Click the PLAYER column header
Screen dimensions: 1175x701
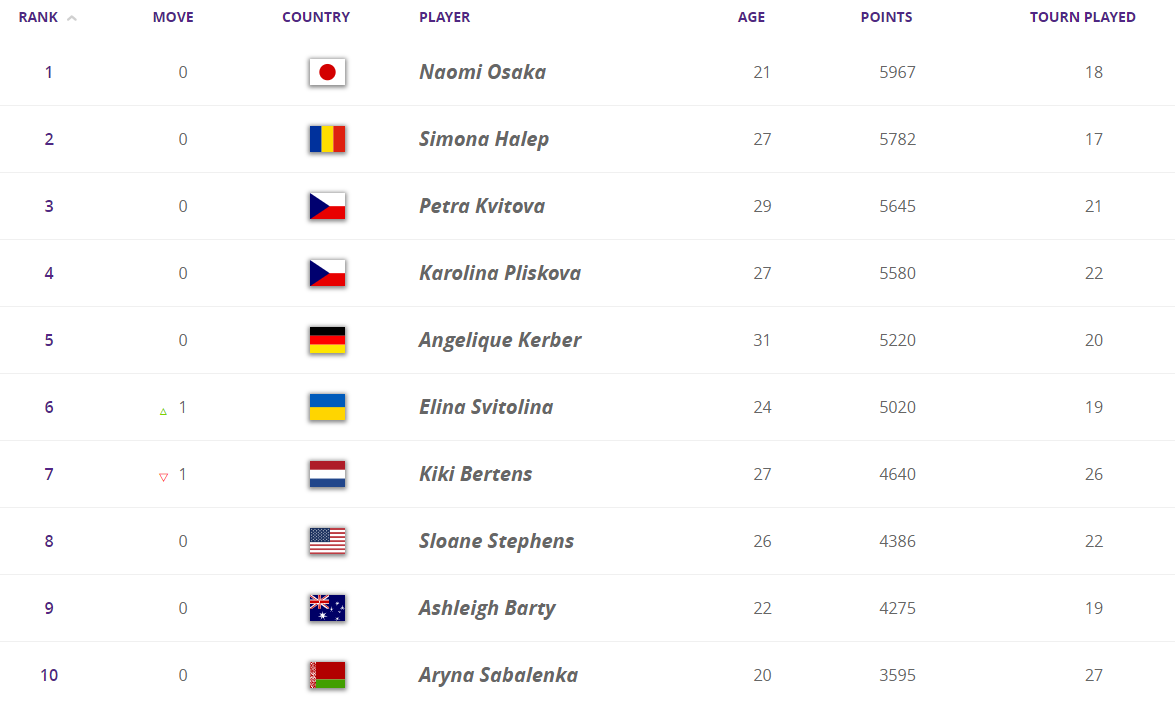point(444,17)
